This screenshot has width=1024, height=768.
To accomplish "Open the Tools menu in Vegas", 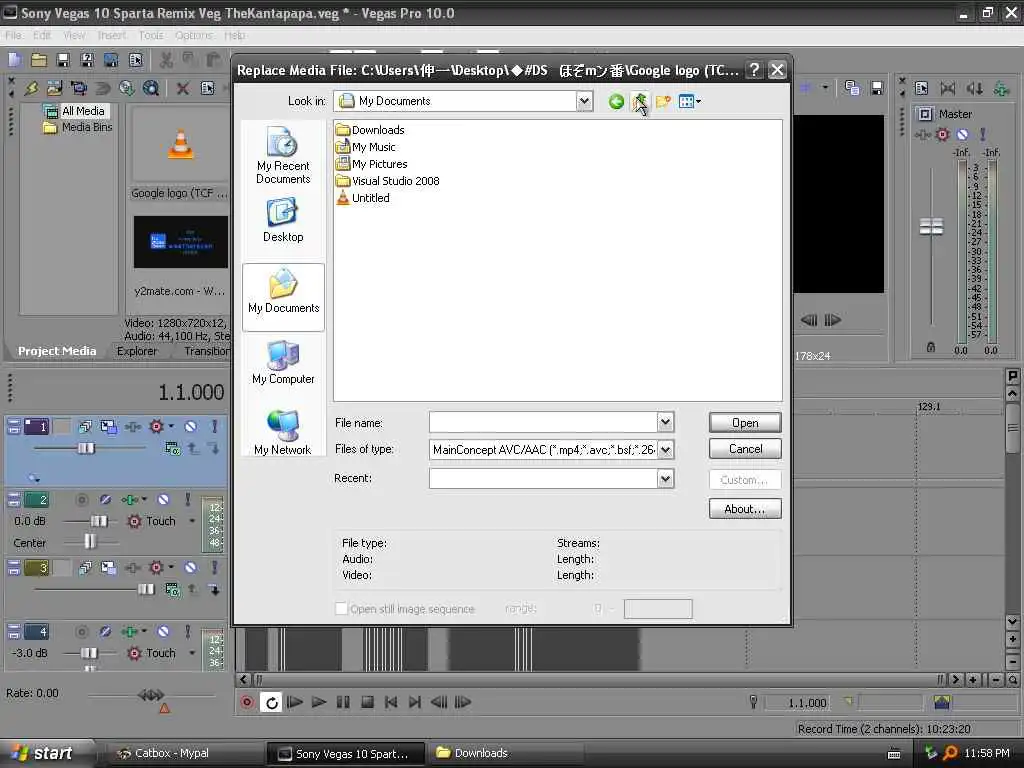I will tap(151, 35).
